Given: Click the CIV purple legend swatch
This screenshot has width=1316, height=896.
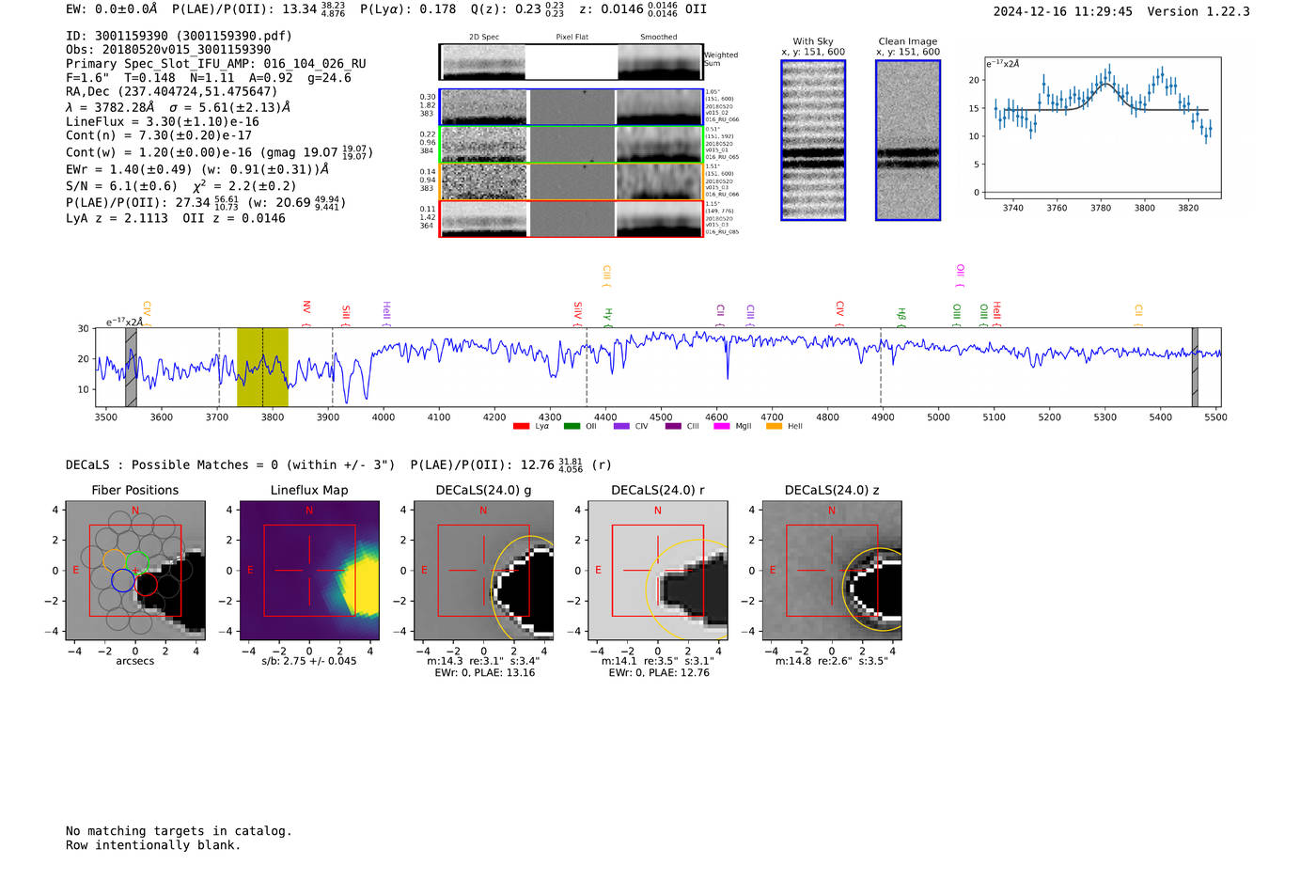Looking at the screenshot, I should tap(621, 427).
